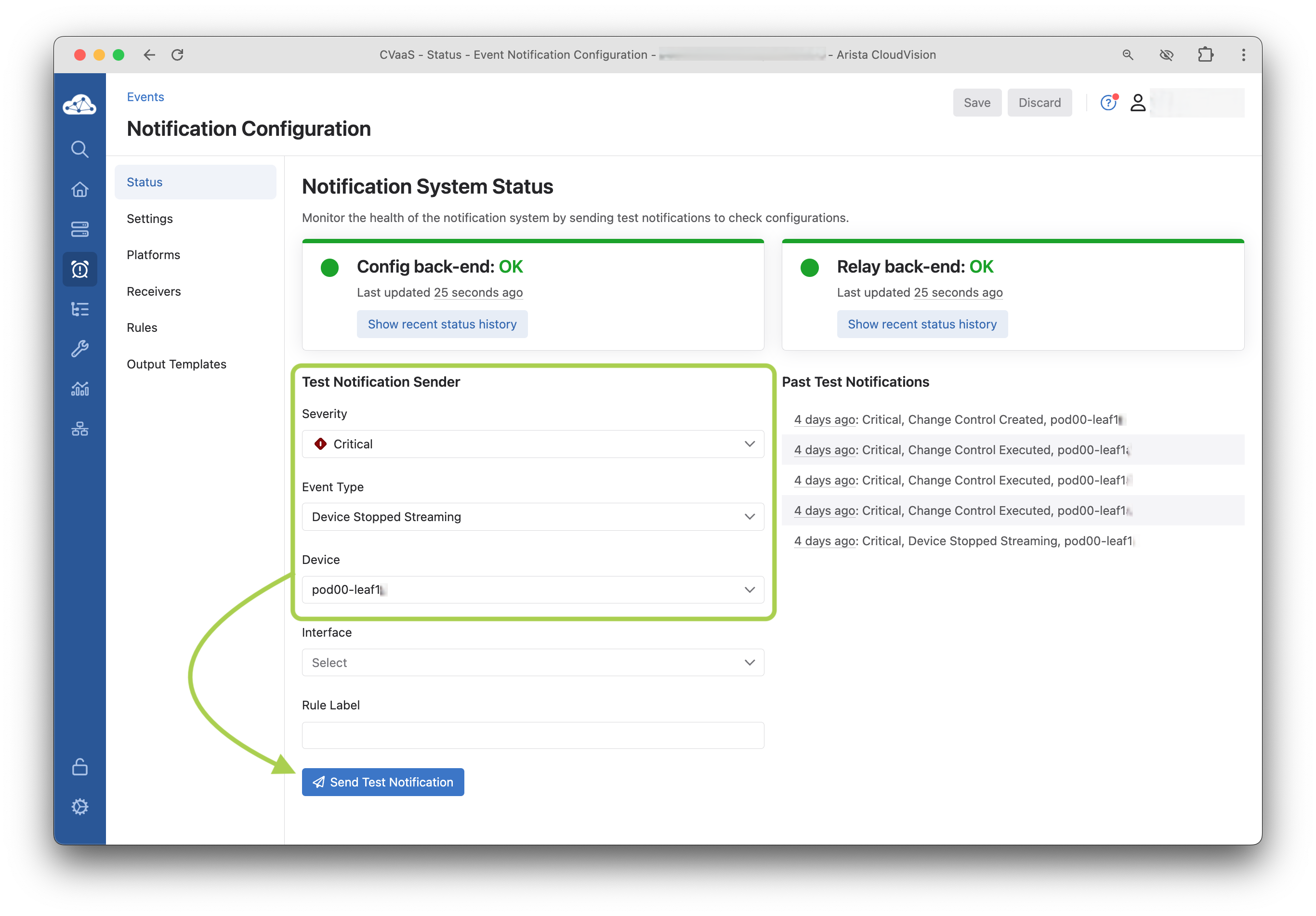
Task: Click the gear settings icon in sidebar
Action: (79, 807)
